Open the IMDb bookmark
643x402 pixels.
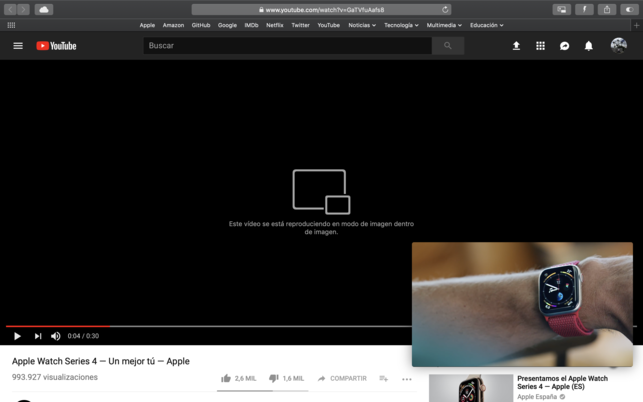(251, 25)
